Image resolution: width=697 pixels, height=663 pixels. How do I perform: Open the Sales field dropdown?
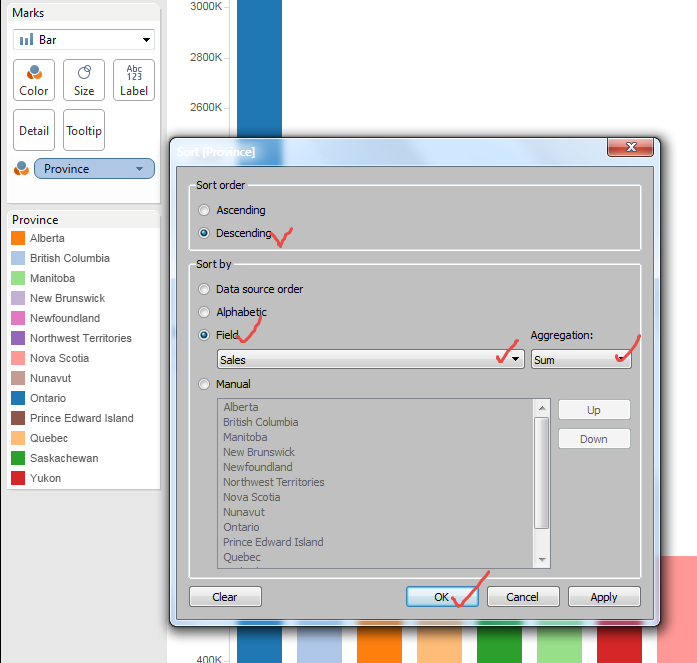[x=371, y=359]
